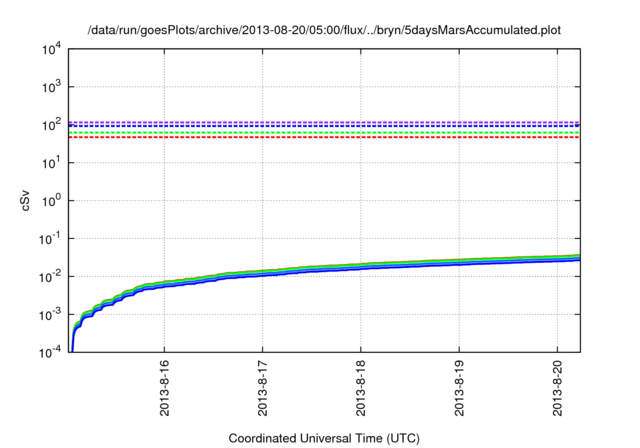Viewport: 640px width, 448px height.
Task: Click the 10^-4 y-axis tick label
Action: pos(50,352)
